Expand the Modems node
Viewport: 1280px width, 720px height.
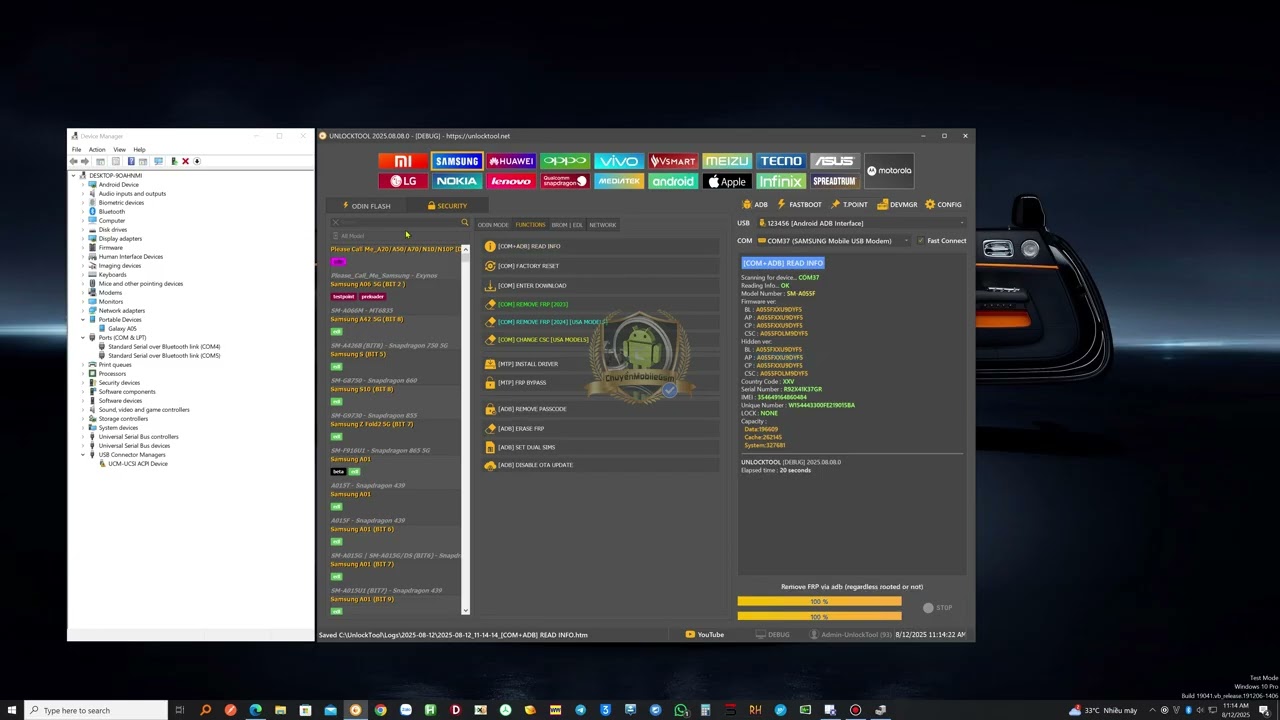(x=83, y=293)
